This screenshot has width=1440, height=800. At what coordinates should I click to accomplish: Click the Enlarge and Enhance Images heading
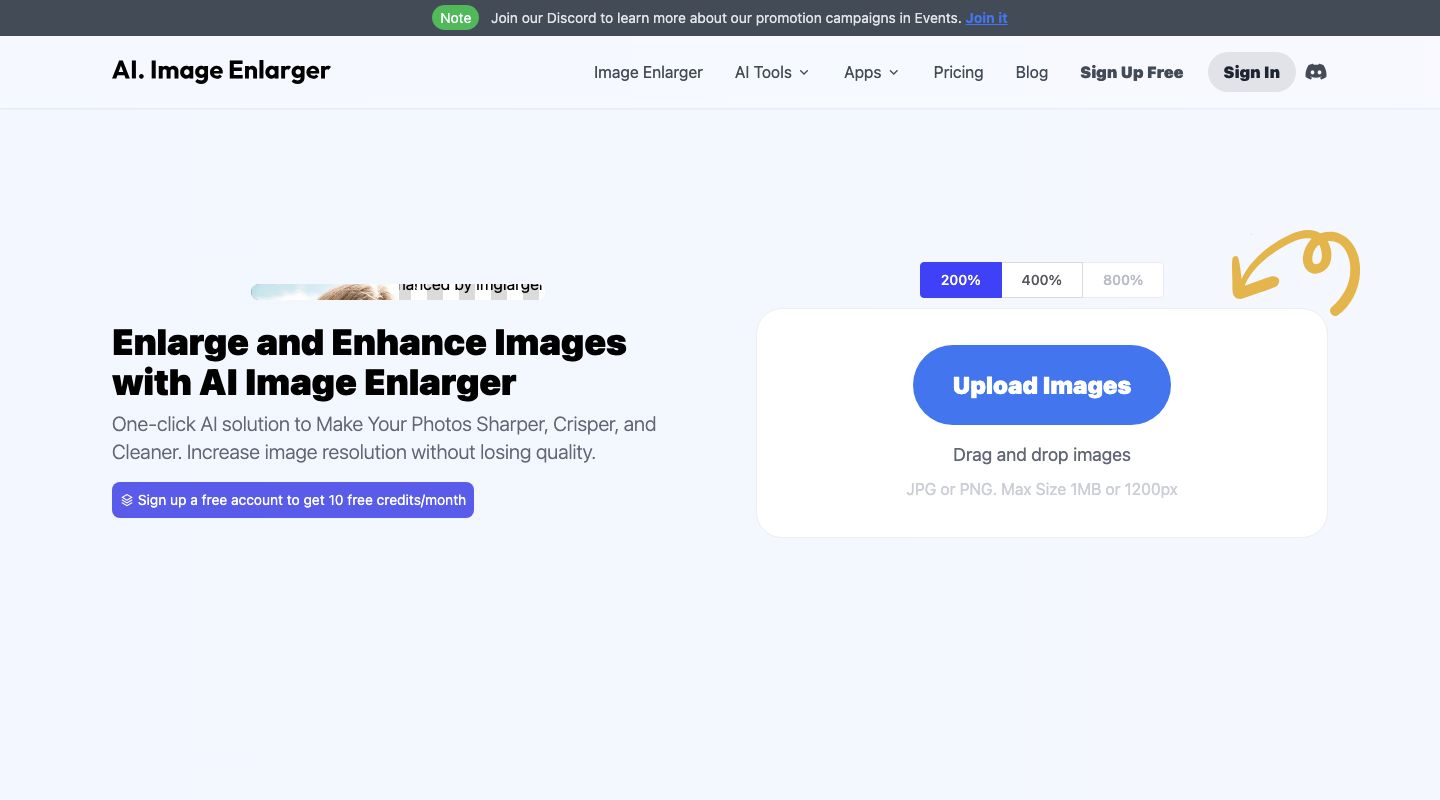click(x=369, y=362)
